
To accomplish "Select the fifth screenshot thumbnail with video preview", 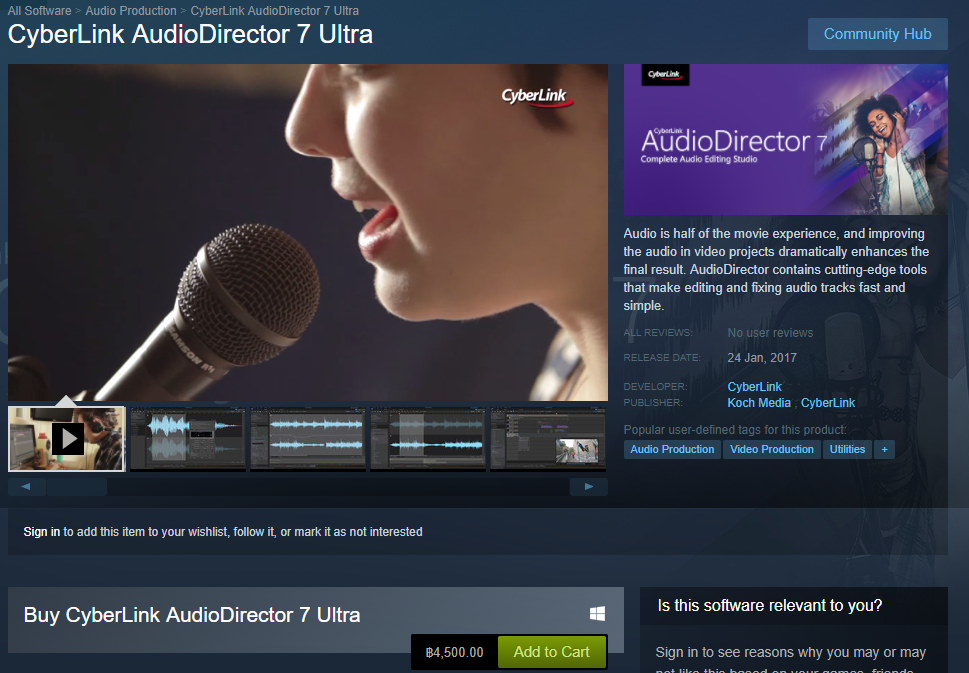I will (548, 439).
